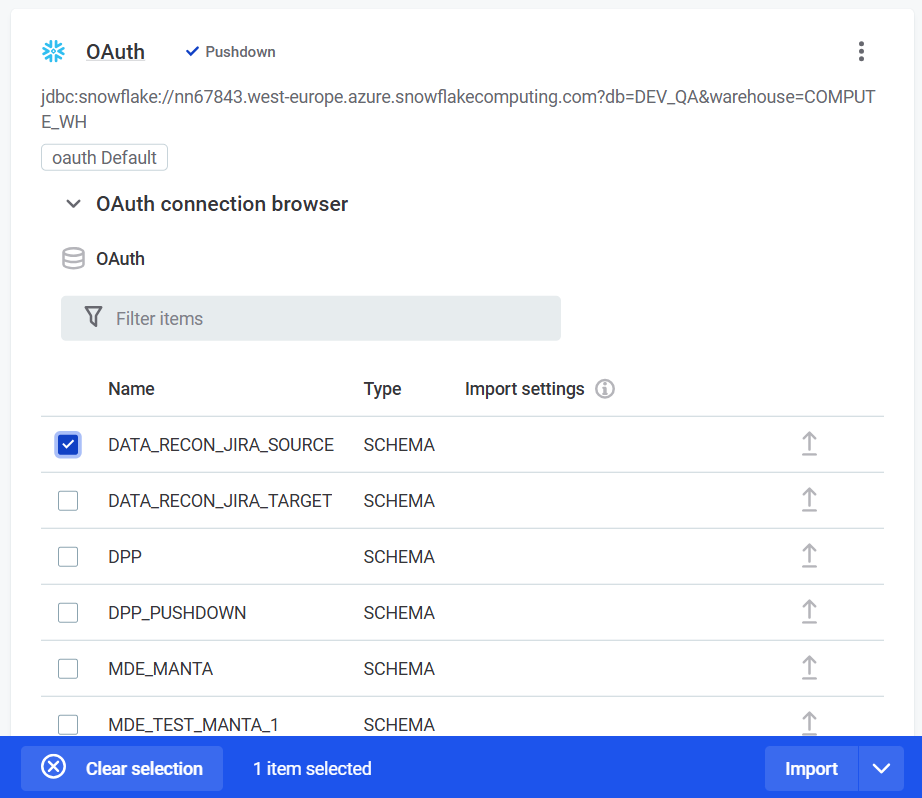Click the filter funnel icon

pyautogui.click(x=93, y=317)
